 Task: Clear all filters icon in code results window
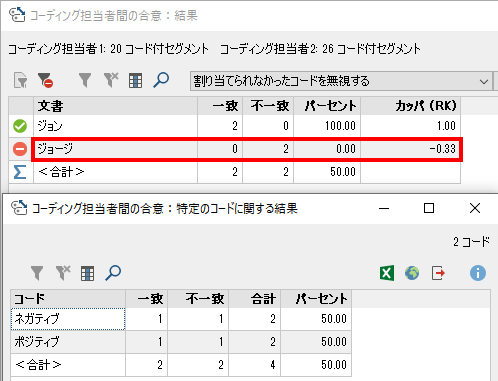point(63,273)
